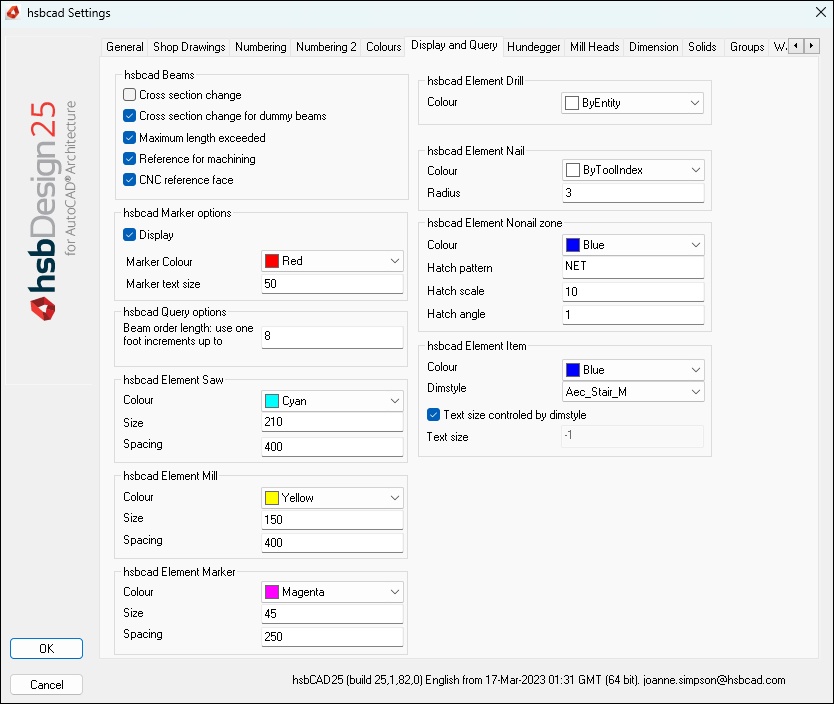
Task: Click Element Marker Spacing field
Action: click(x=332, y=637)
